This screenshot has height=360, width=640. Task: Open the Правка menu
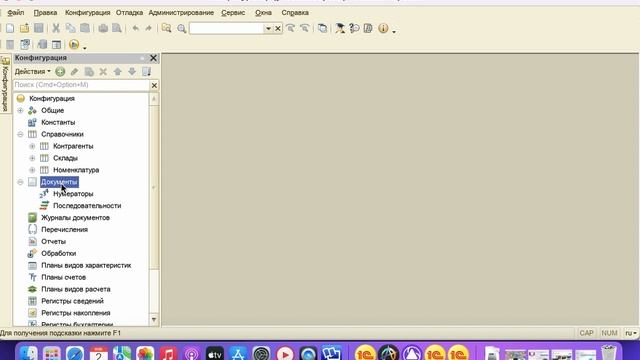45,13
